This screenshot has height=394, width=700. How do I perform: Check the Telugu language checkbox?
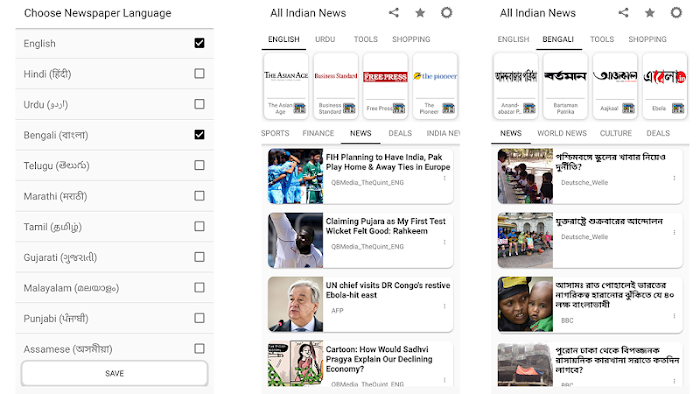coord(200,165)
